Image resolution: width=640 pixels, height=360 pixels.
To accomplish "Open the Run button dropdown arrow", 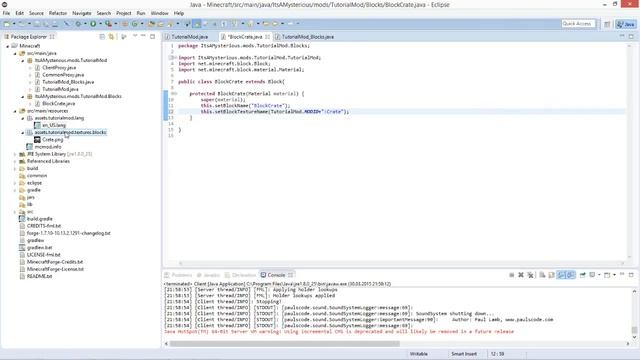I will [100, 24].
